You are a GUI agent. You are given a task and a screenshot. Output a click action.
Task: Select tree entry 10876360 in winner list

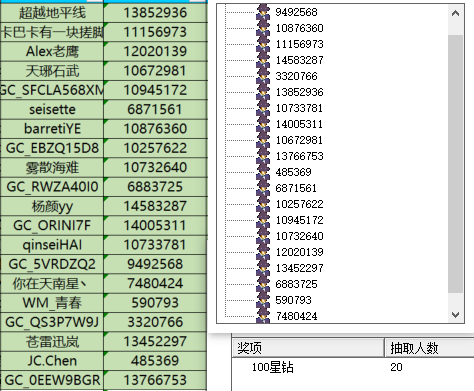point(299,28)
